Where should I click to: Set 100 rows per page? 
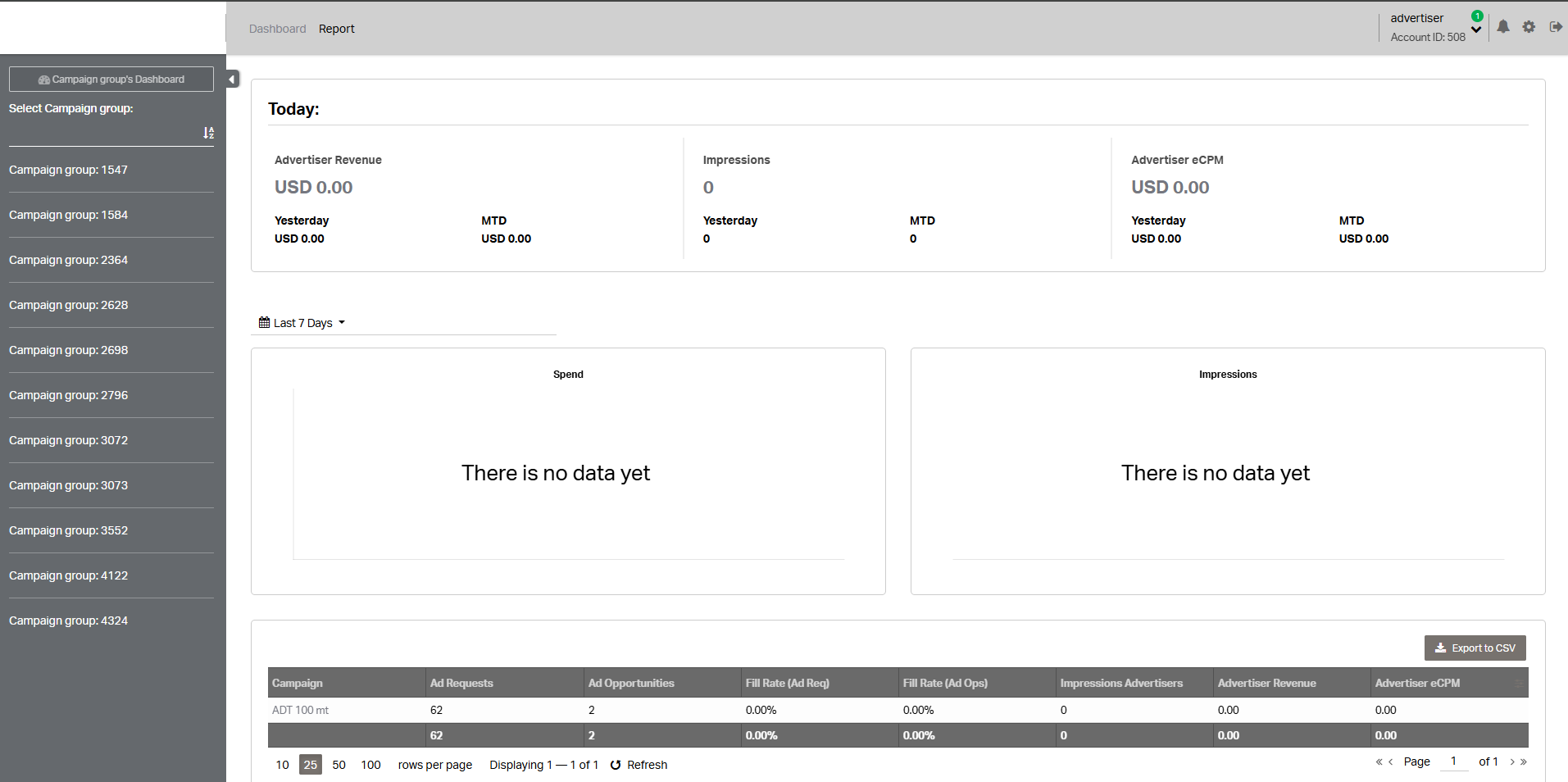click(x=370, y=765)
